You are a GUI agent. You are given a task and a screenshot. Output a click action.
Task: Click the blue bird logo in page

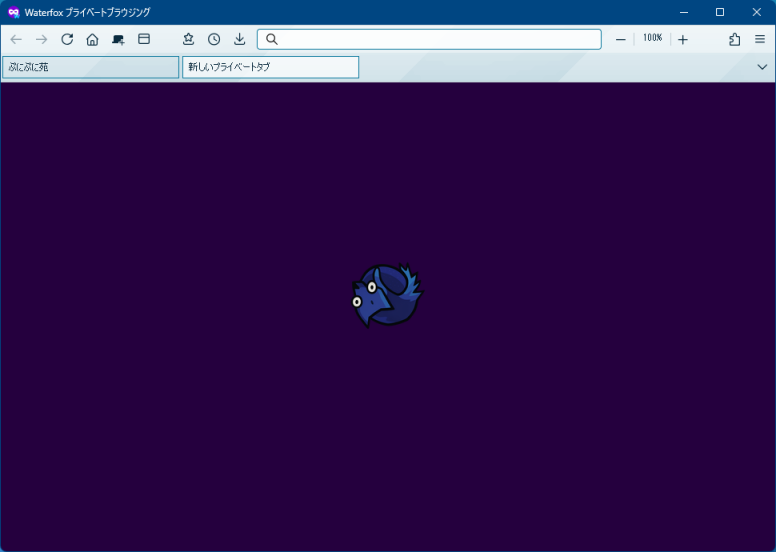pyautogui.click(x=387, y=295)
